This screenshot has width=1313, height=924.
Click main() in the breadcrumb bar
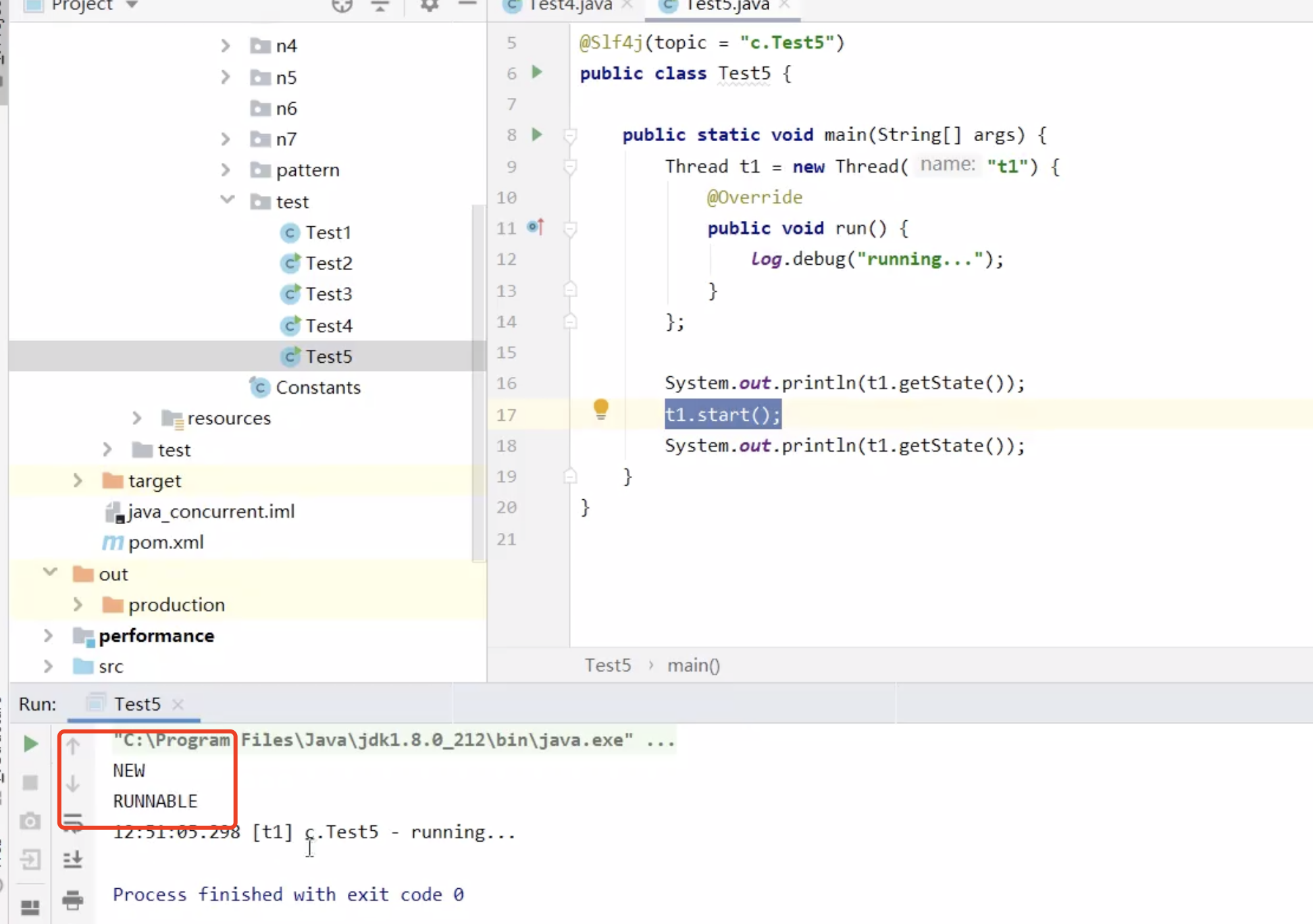[693, 665]
